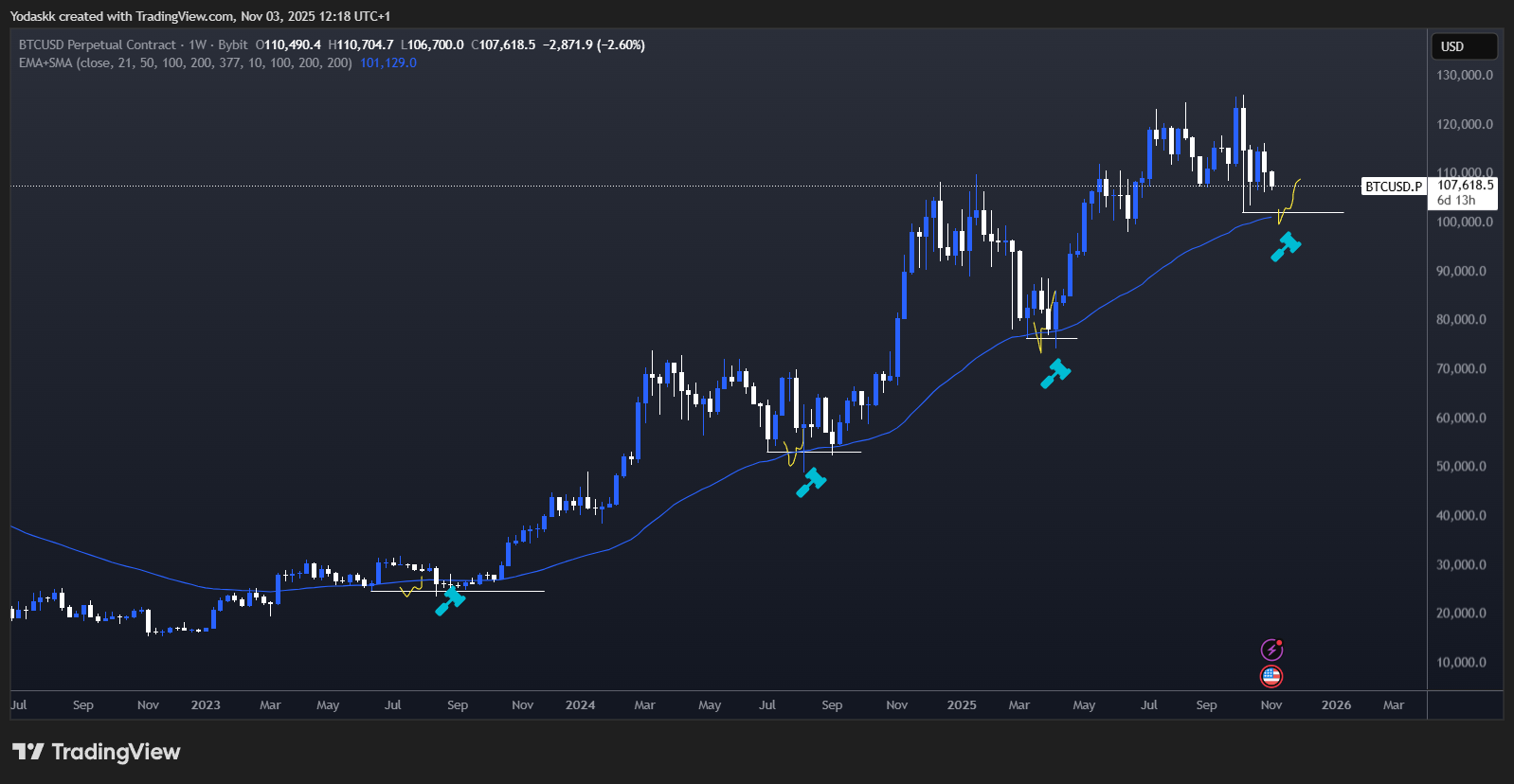Select the EMA+SMA indicator legend
Viewport: 1514px width, 784px height.
185,62
